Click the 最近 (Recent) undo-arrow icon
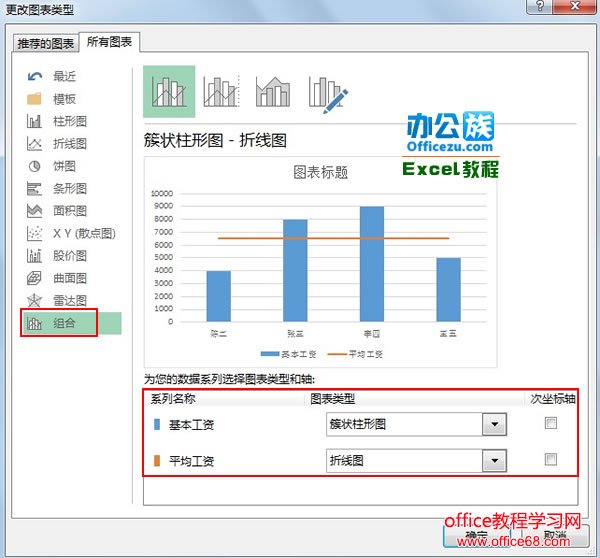The image size is (600, 558). click(34, 77)
